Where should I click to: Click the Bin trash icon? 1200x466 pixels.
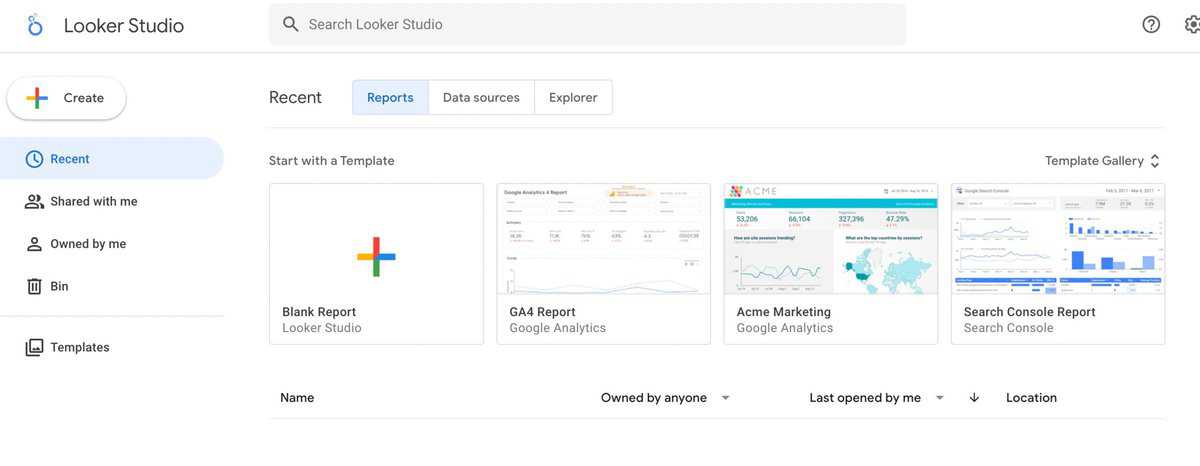point(34,286)
